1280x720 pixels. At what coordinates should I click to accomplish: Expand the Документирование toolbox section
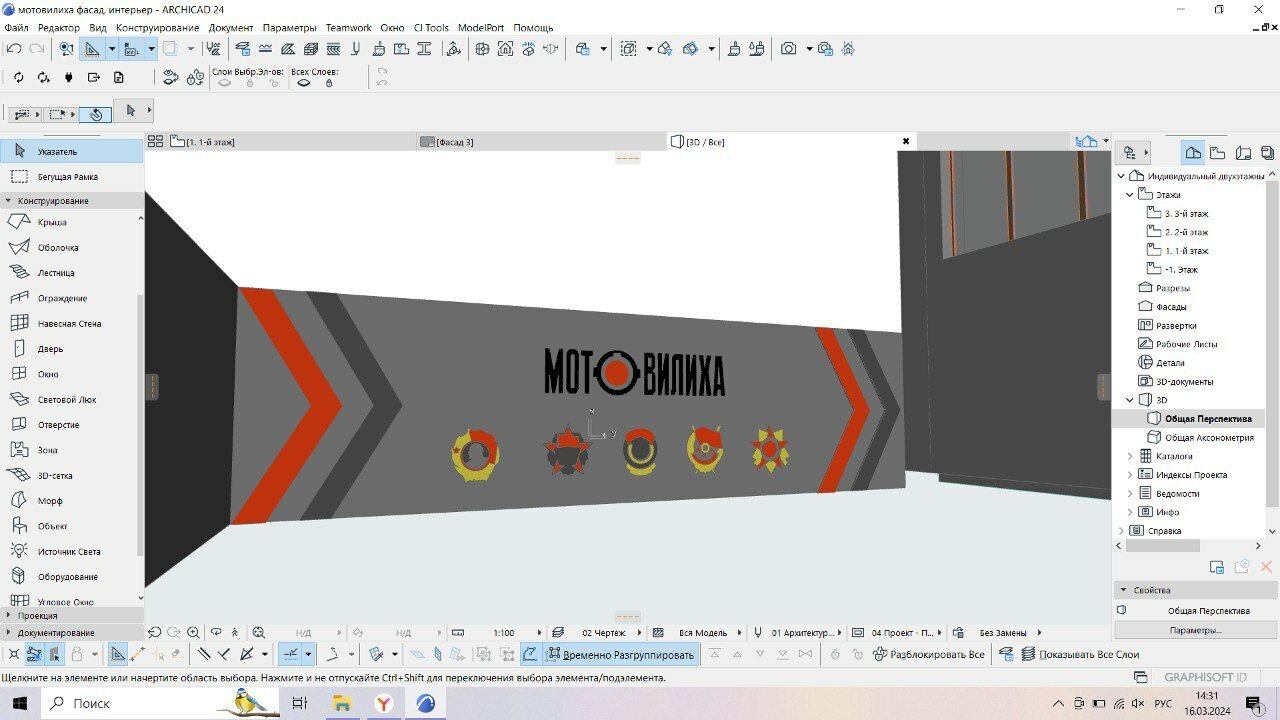point(71,633)
